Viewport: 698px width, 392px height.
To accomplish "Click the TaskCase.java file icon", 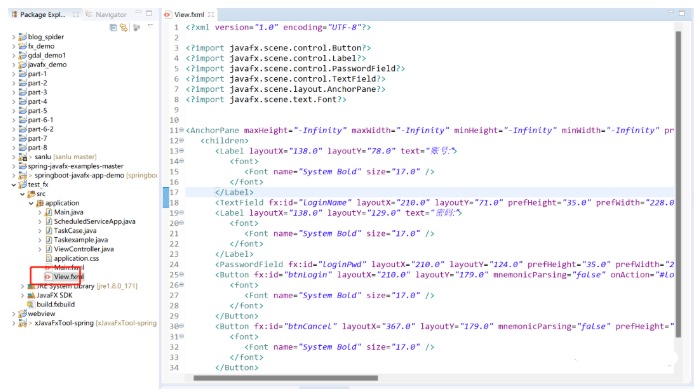I will point(49,230).
